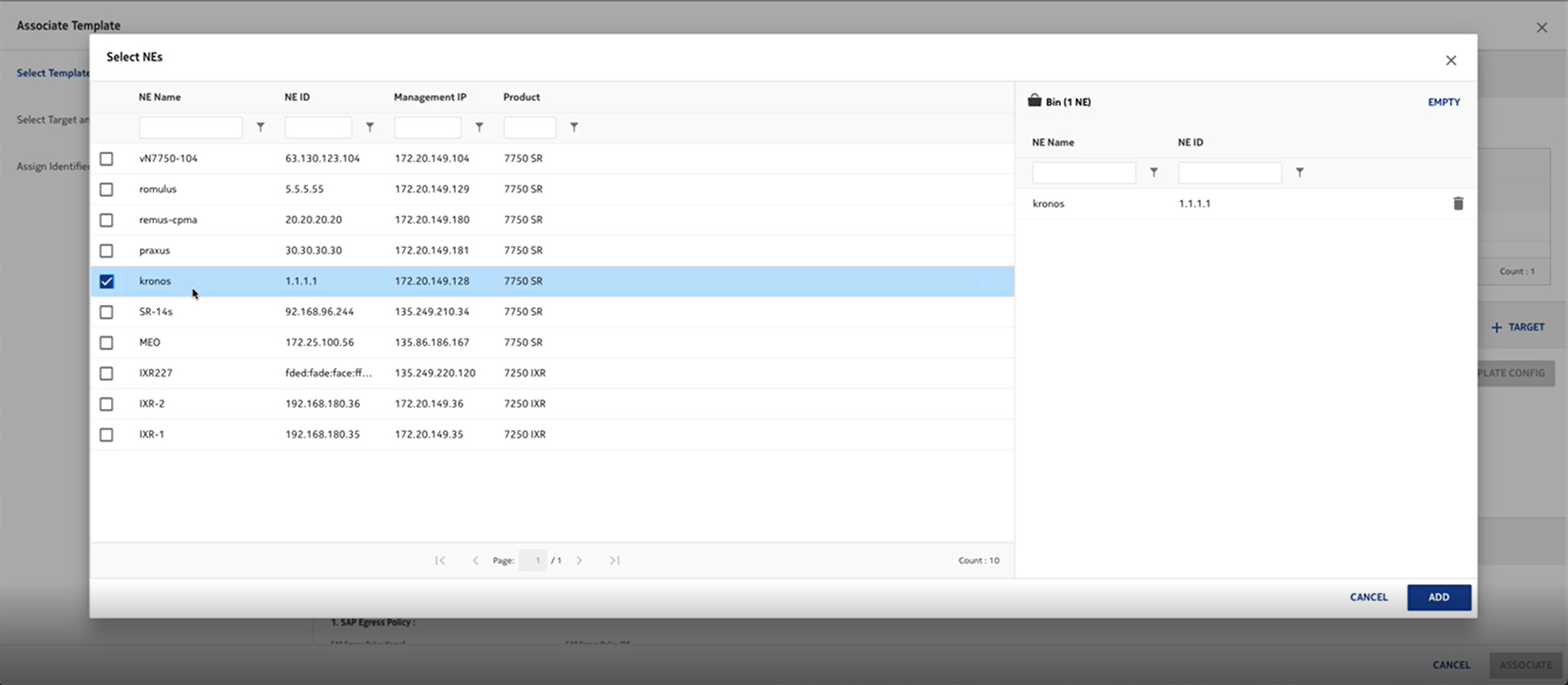Focus the NE Name filter input field
This screenshot has width=1568, height=685.
191,127
